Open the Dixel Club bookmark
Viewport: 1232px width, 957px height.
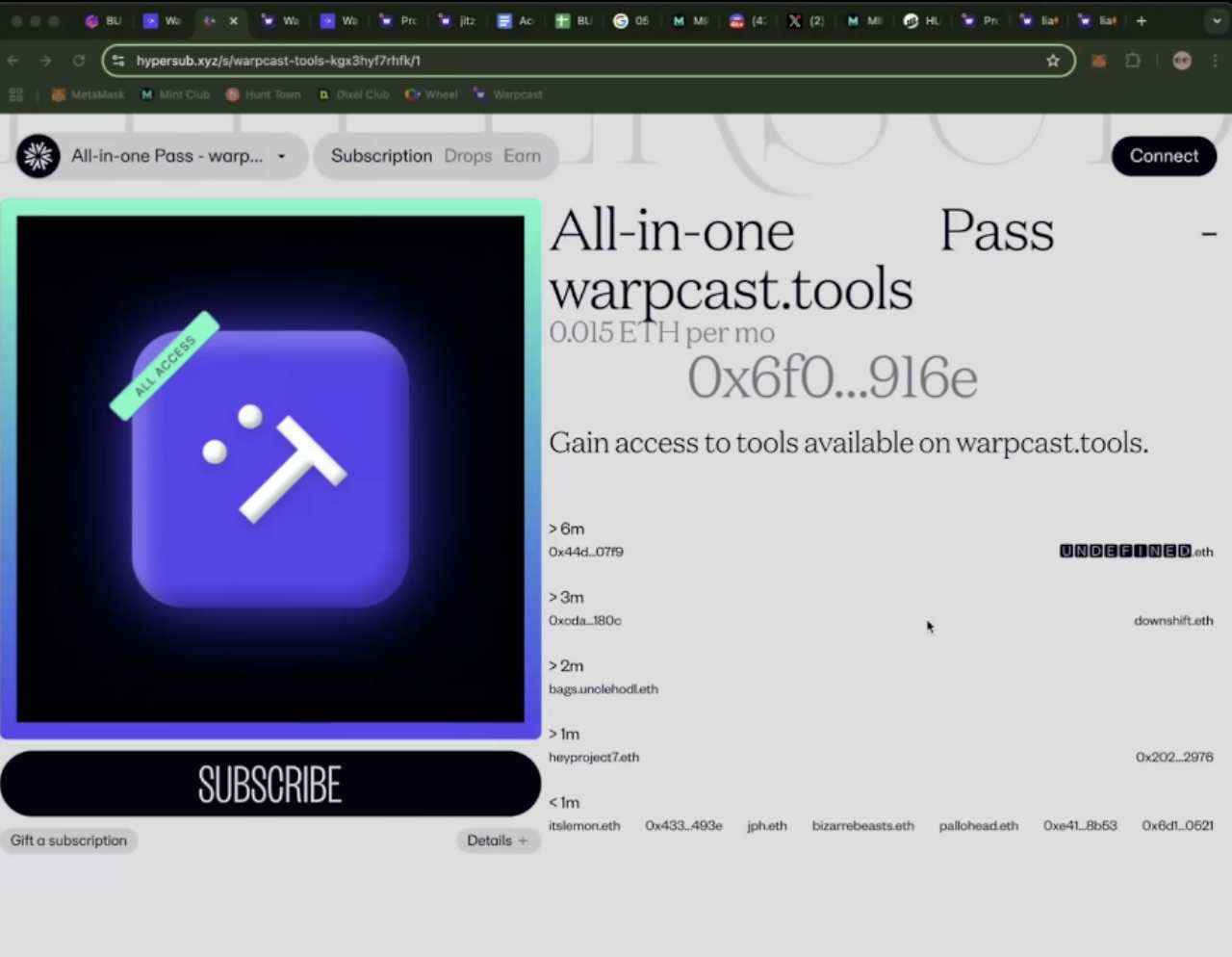pyautogui.click(x=353, y=94)
